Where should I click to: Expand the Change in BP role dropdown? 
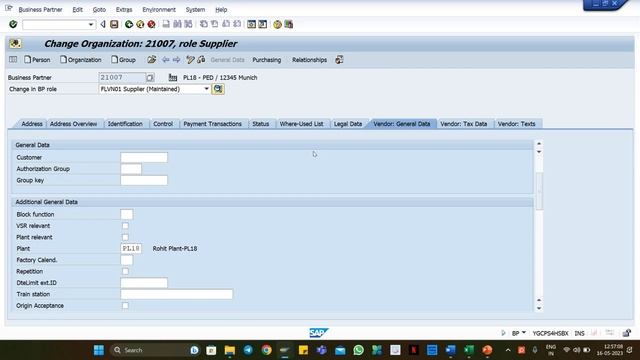[x=207, y=89]
